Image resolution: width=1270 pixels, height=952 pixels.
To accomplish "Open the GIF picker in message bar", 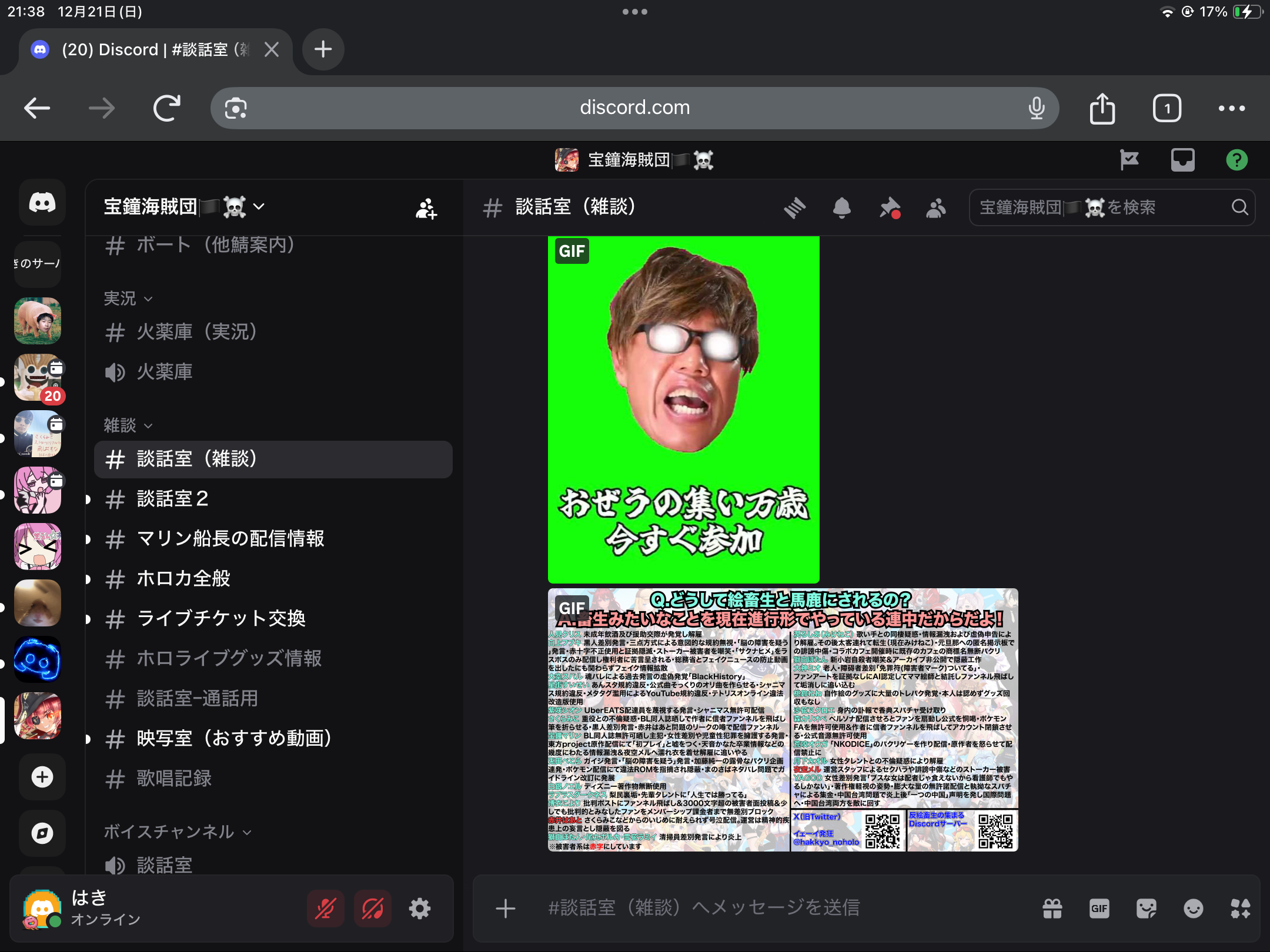I will tap(1099, 909).
